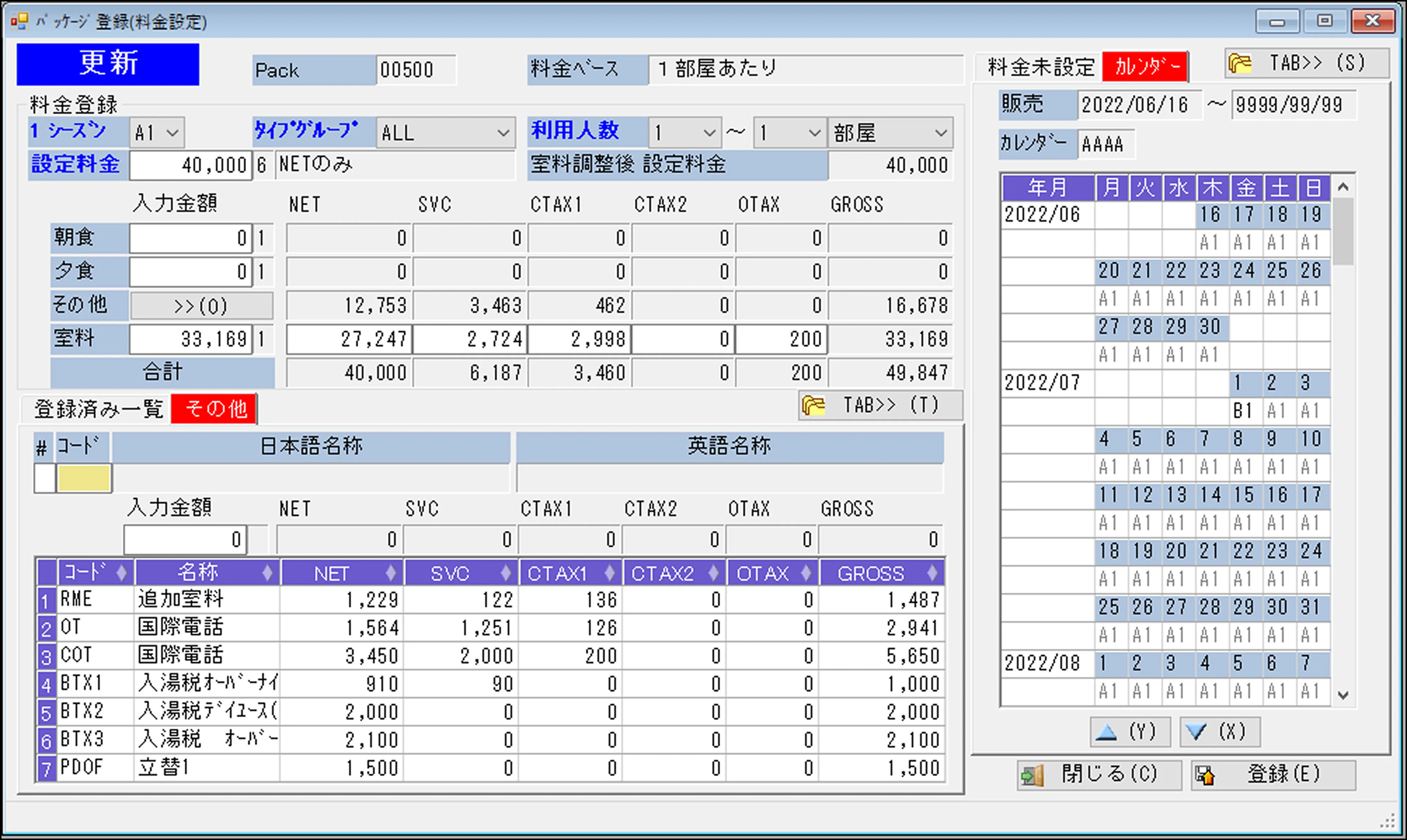Viewport: 1407px width, 840px height.
Task: Switch to the カレンダー tab
Action: coord(1145,67)
